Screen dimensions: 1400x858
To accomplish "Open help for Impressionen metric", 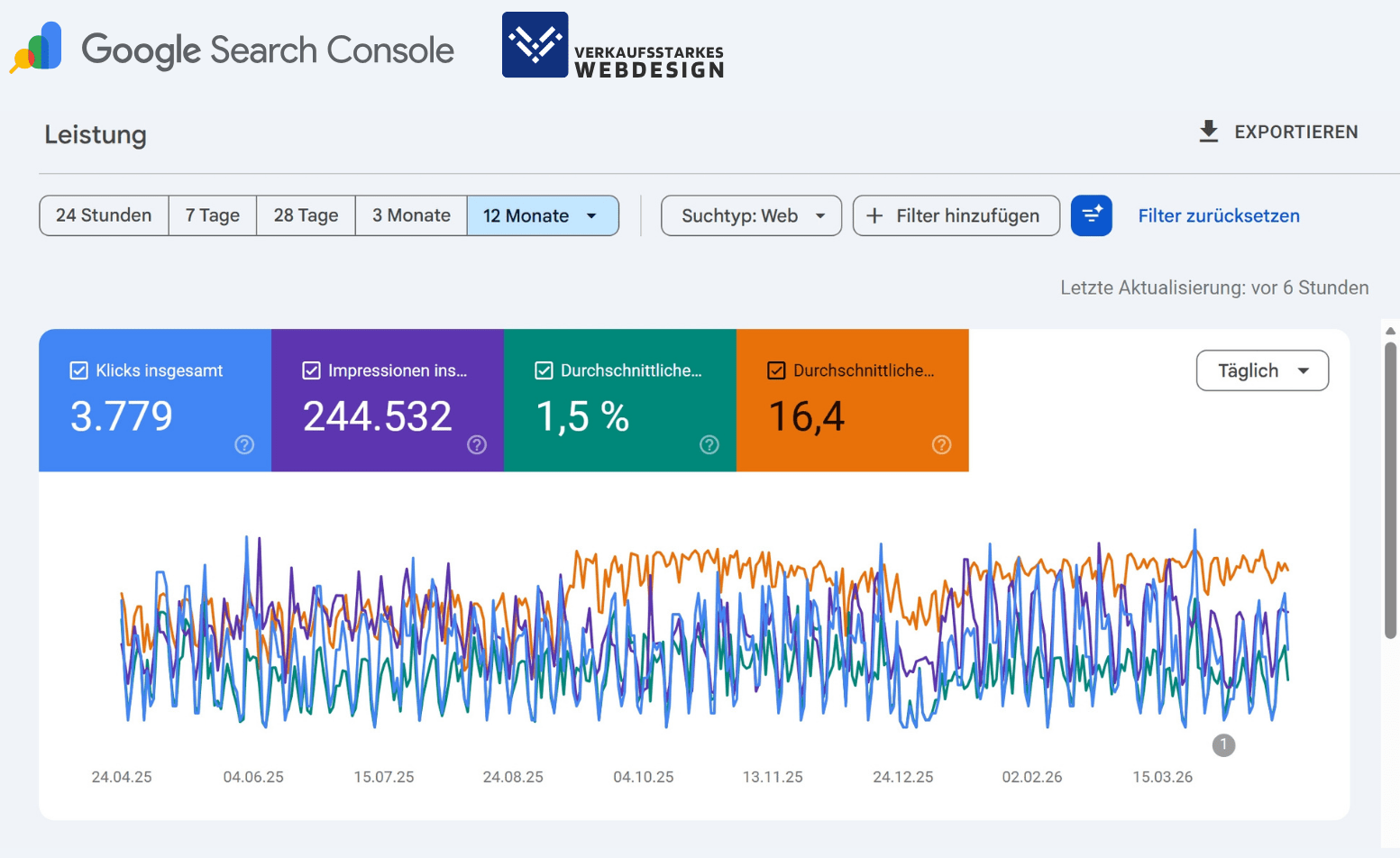I will click(x=476, y=444).
